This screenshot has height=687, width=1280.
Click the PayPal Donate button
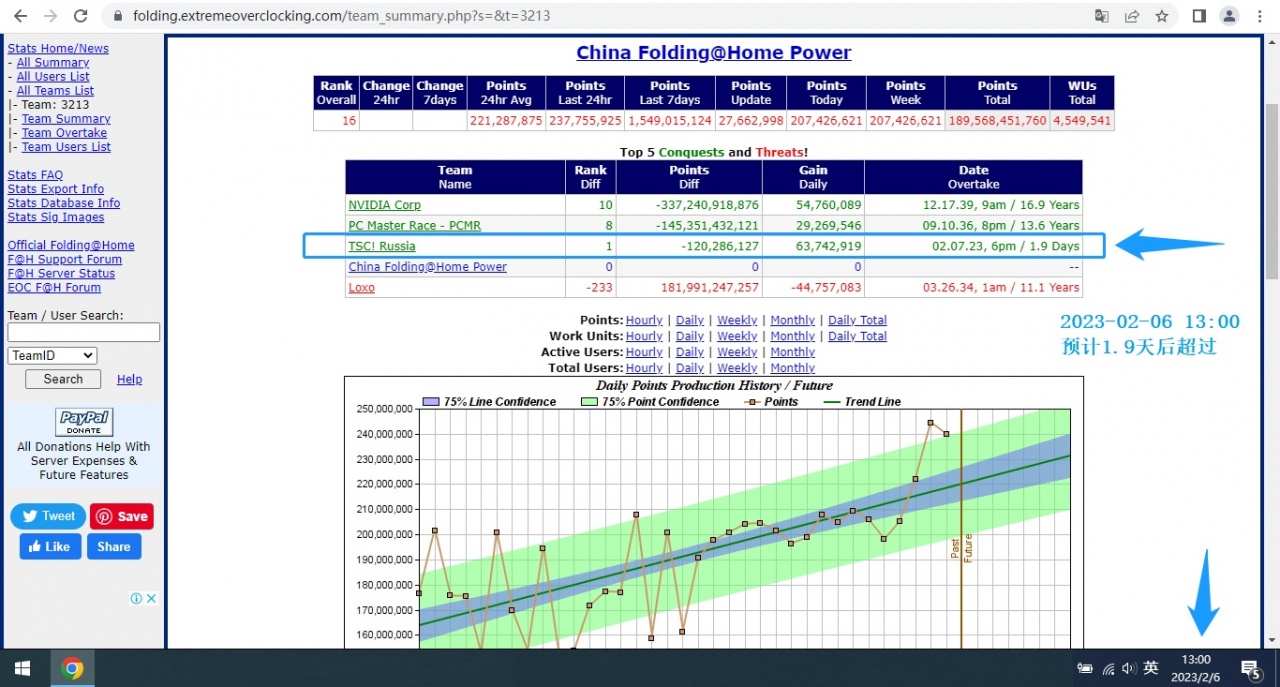click(x=84, y=422)
